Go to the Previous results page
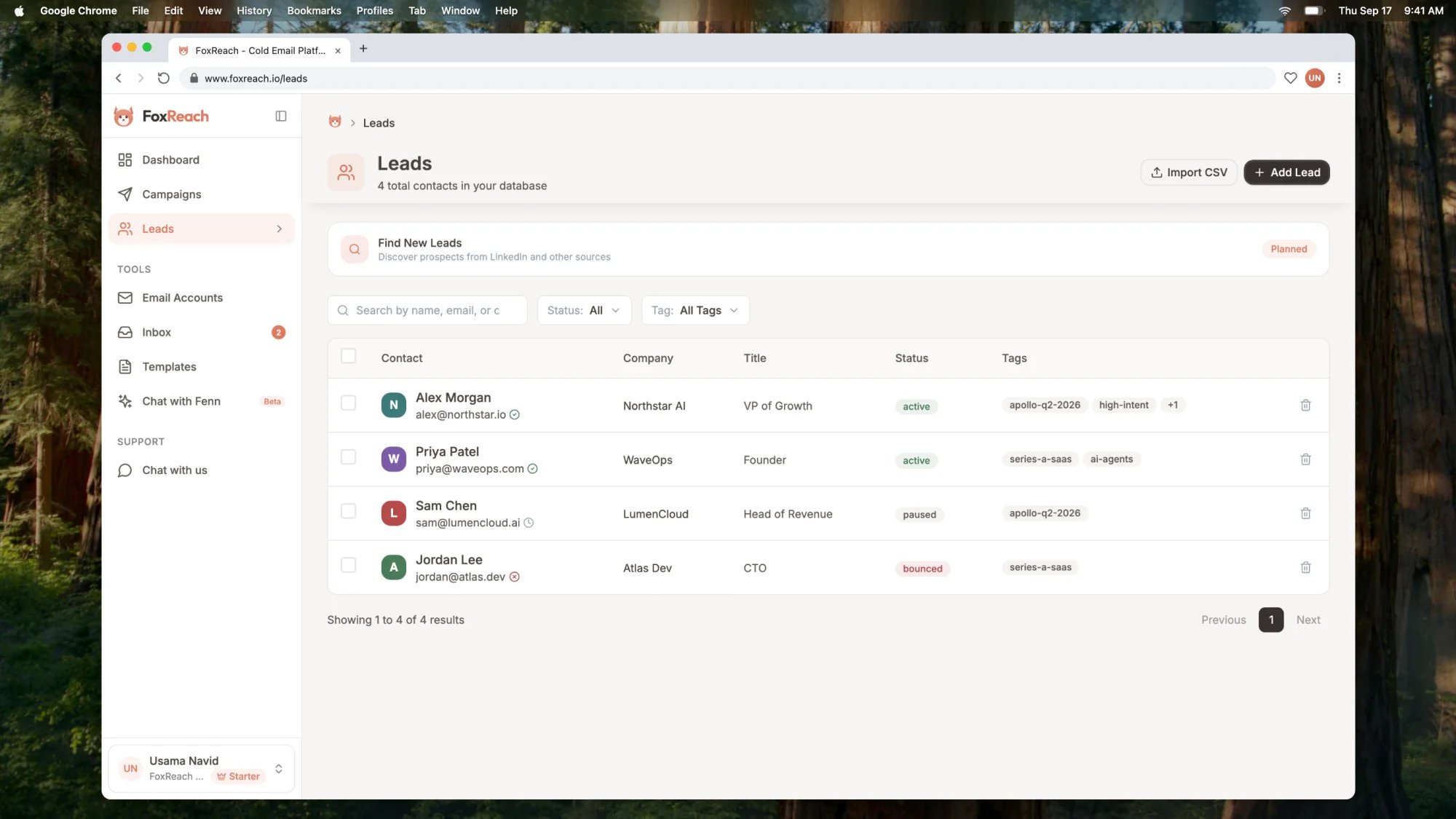Image resolution: width=1456 pixels, height=819 pixels. click(x=1223, y=620)
